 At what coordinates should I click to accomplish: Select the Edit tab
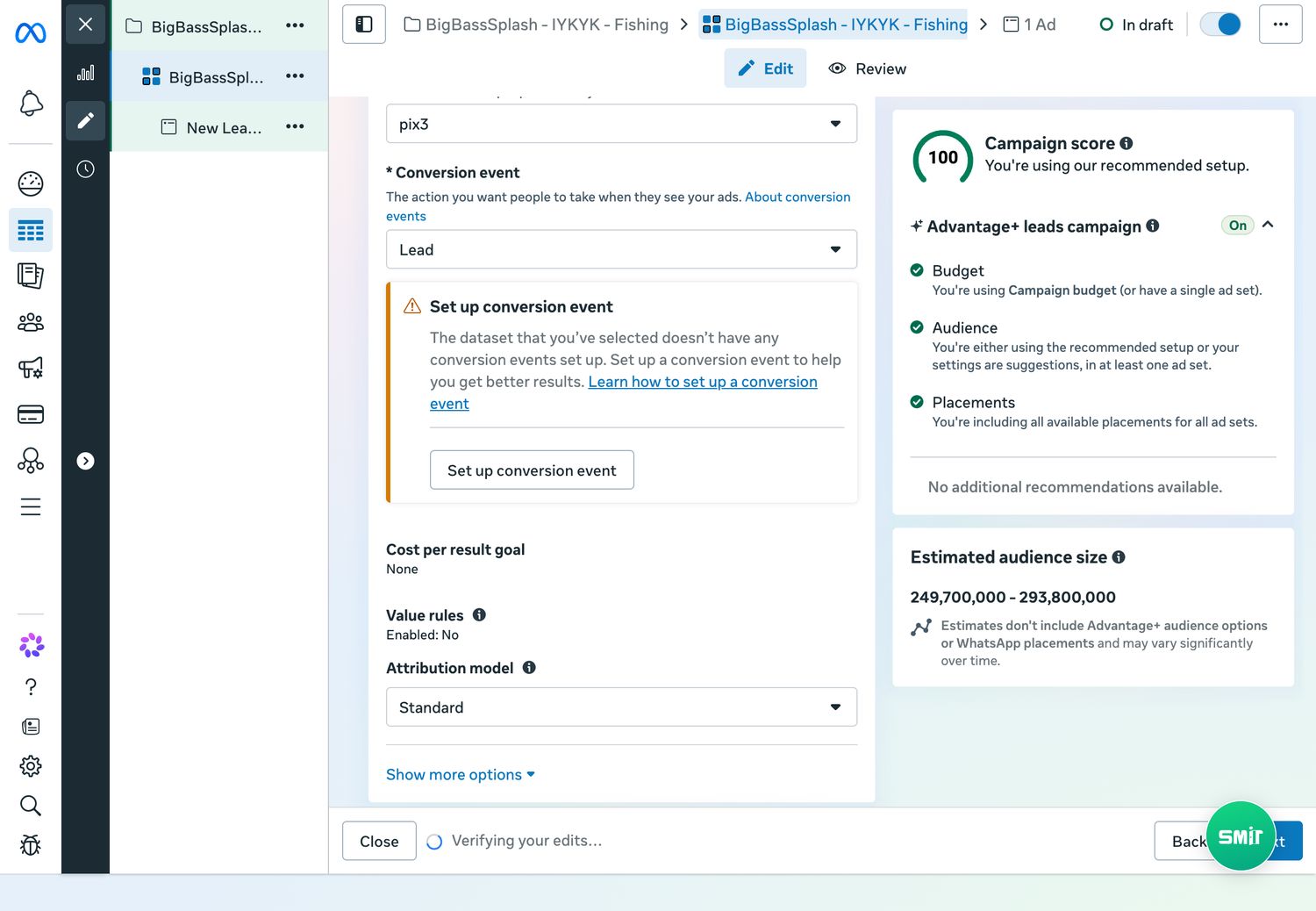click(765, 68)
